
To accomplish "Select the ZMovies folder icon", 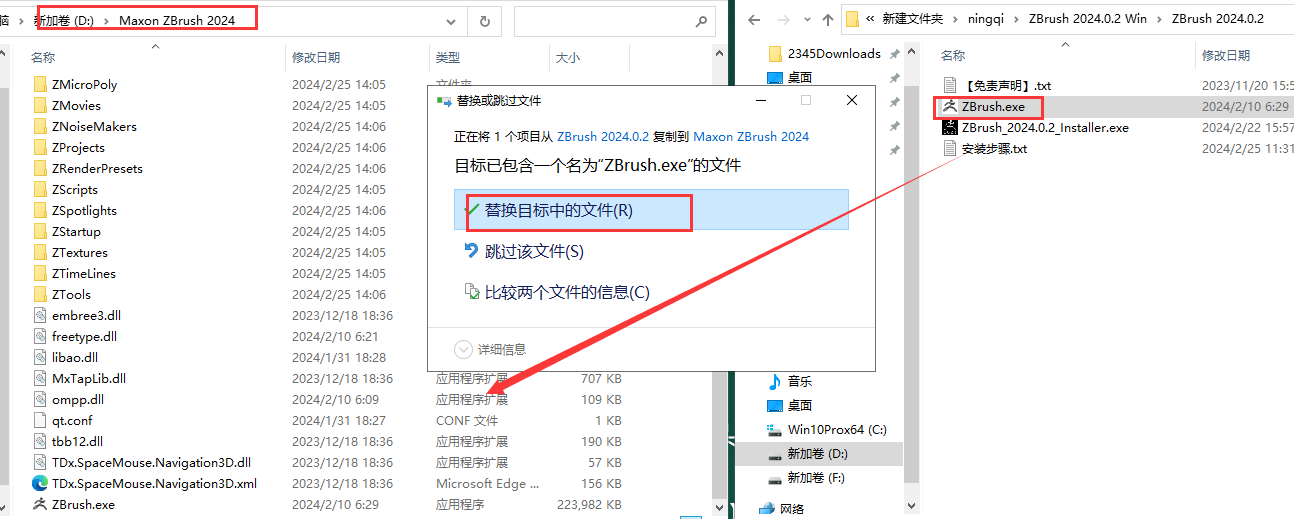I will pos(40,105).
